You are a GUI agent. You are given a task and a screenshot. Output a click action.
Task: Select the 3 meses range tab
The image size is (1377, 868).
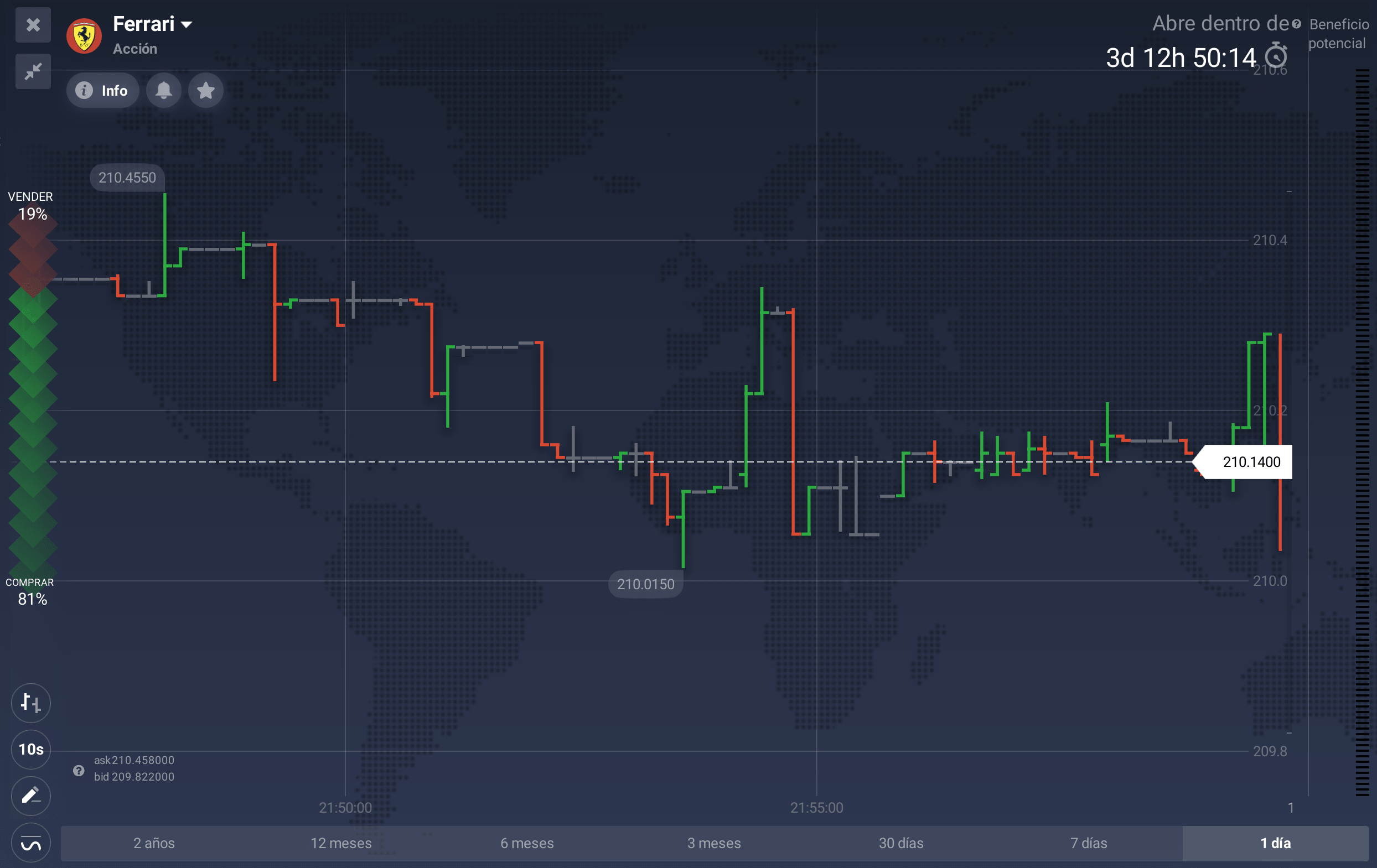click(x=713, y=843)
